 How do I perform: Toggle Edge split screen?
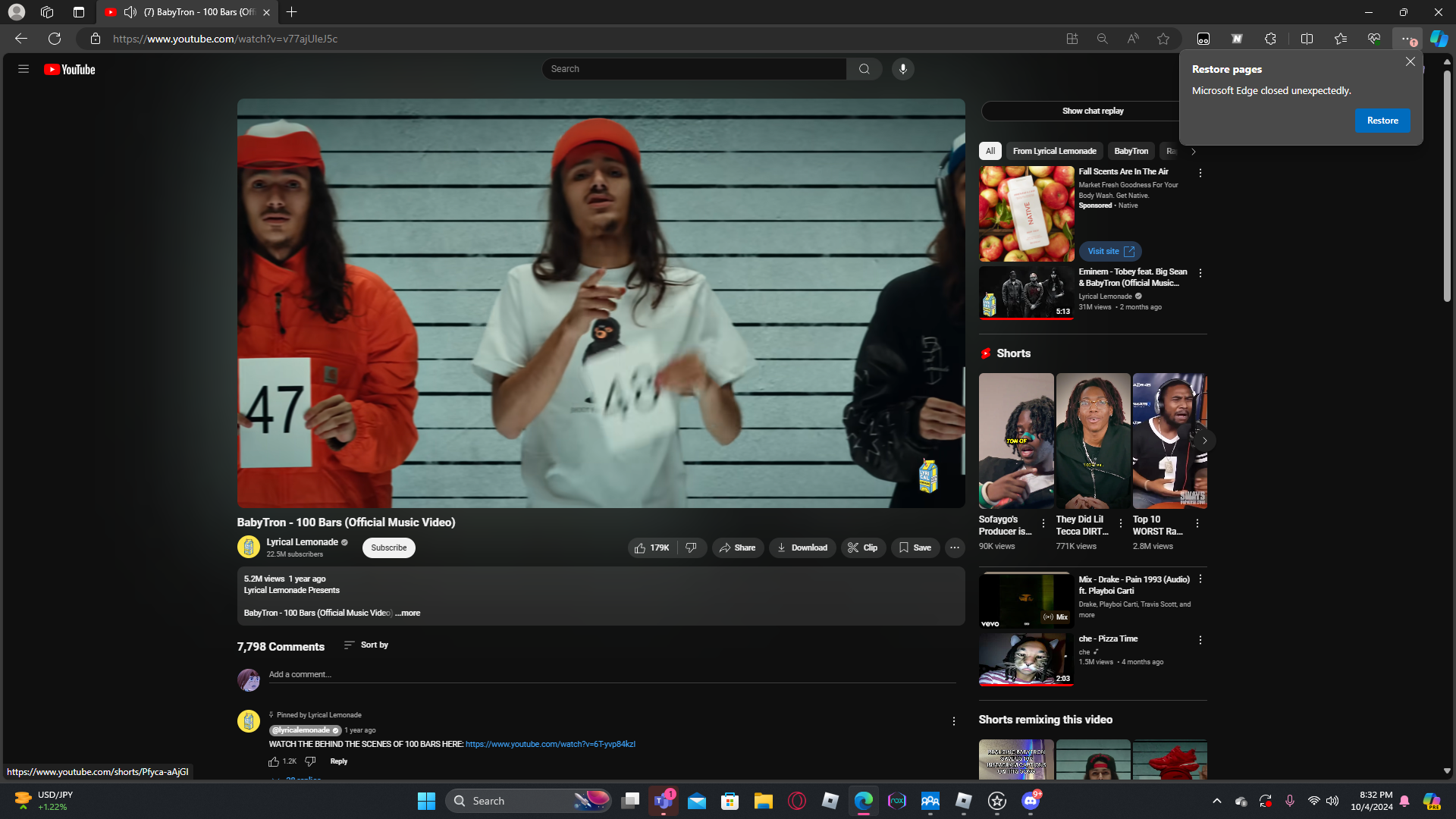click(x=1307, y=39)
